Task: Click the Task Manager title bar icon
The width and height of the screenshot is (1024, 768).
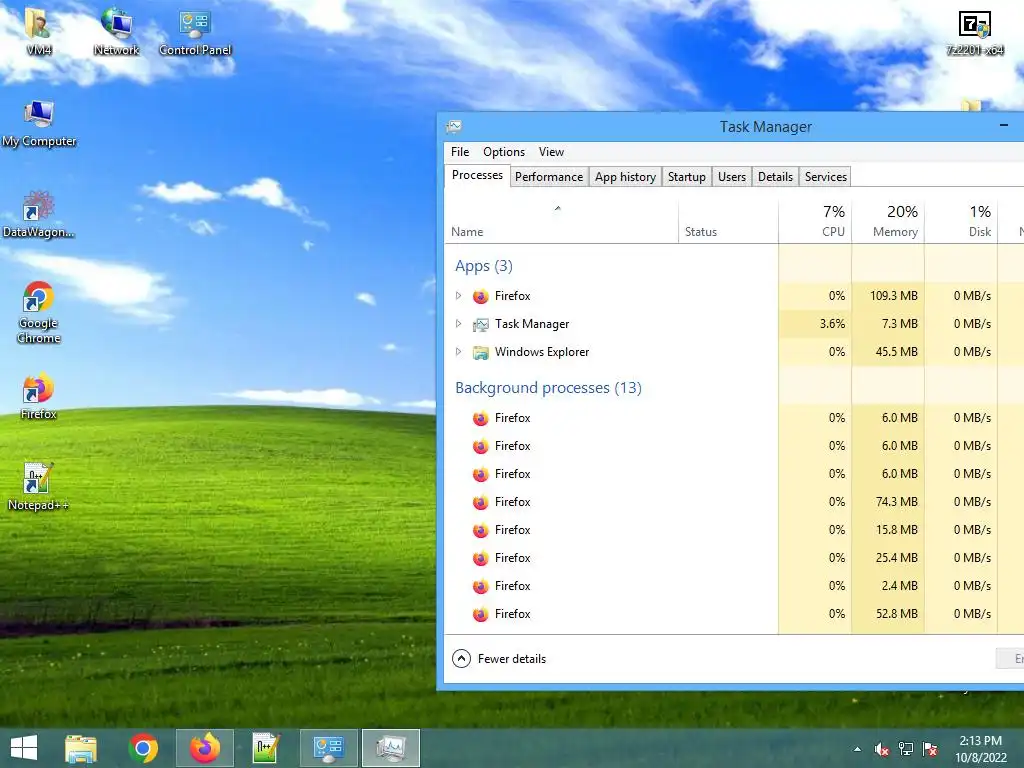Action: point(454,127)
